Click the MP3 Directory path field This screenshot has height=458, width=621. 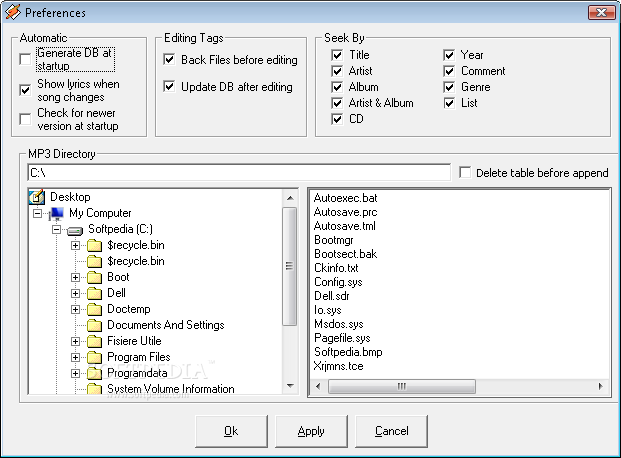tap(239, 173)
